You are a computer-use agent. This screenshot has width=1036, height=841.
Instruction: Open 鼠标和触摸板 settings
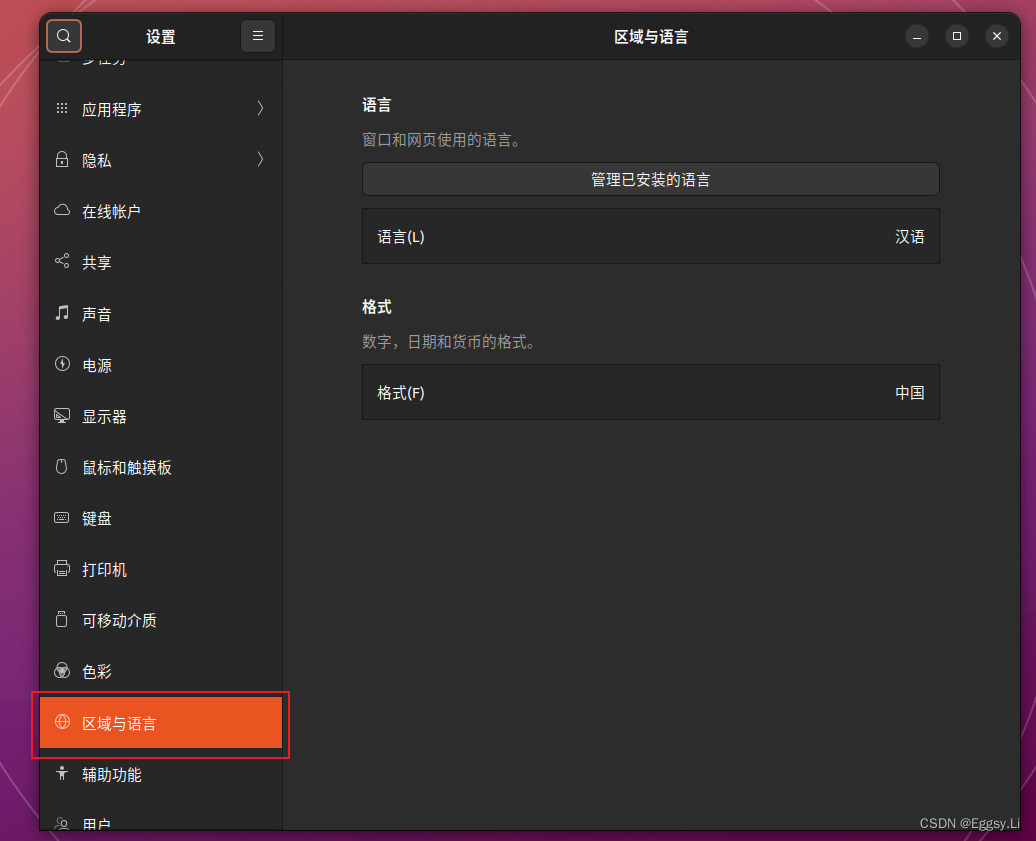161,467
